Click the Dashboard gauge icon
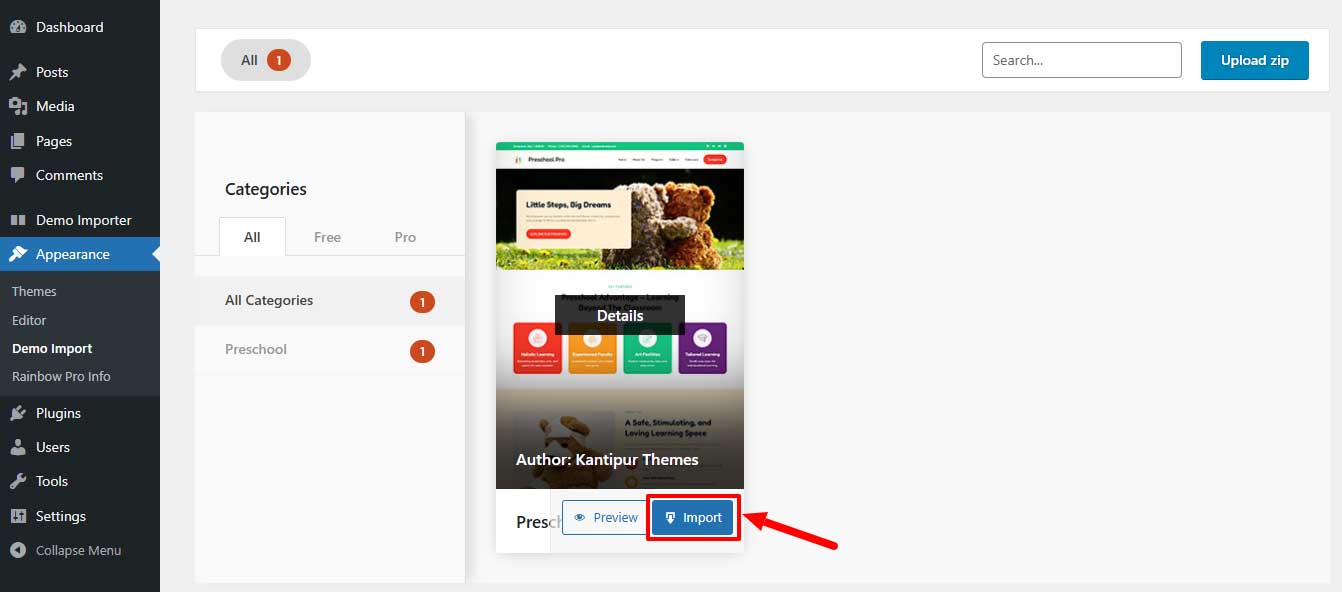 click(18, 27)
